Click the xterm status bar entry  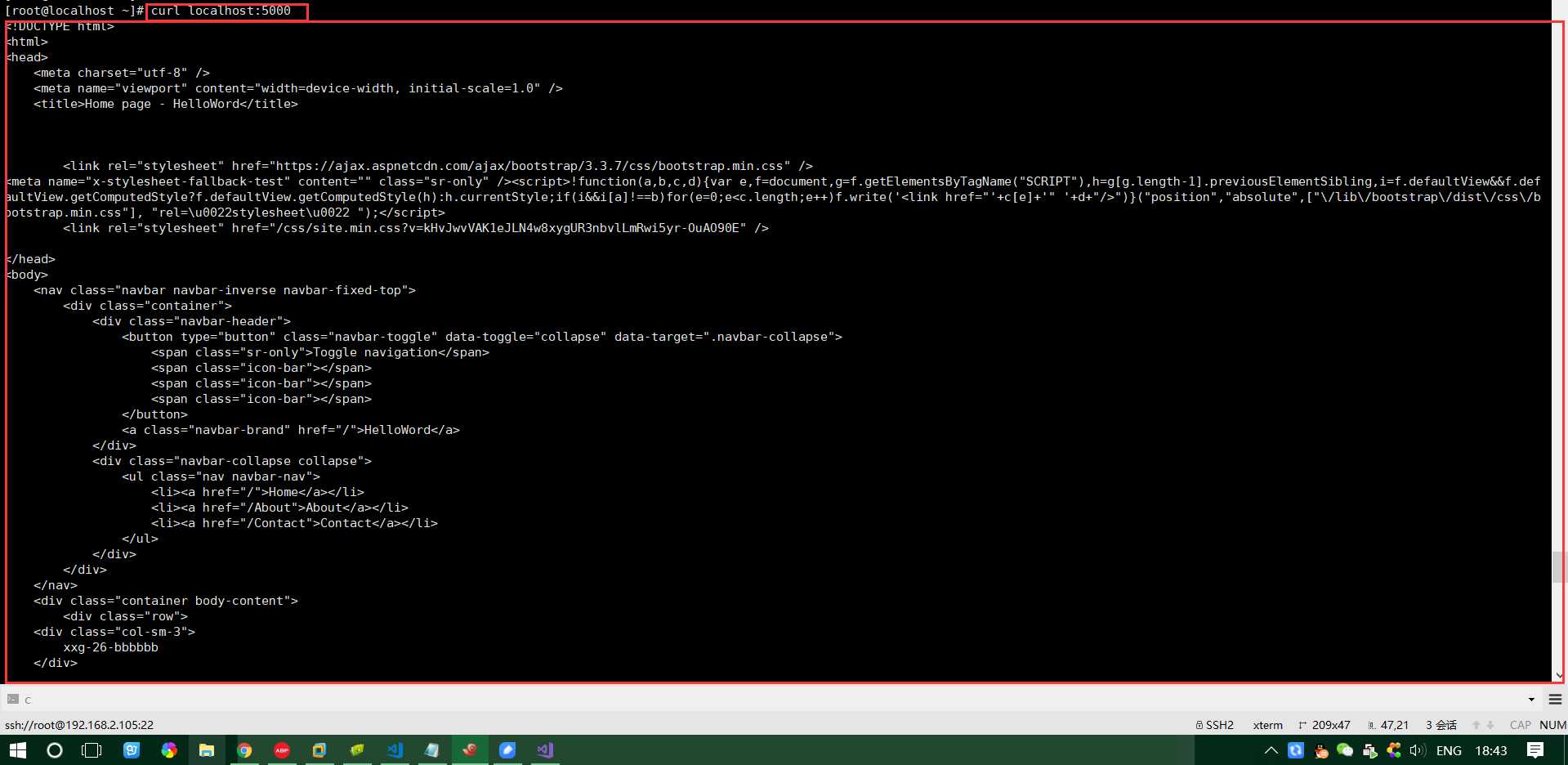[1267, 725]
